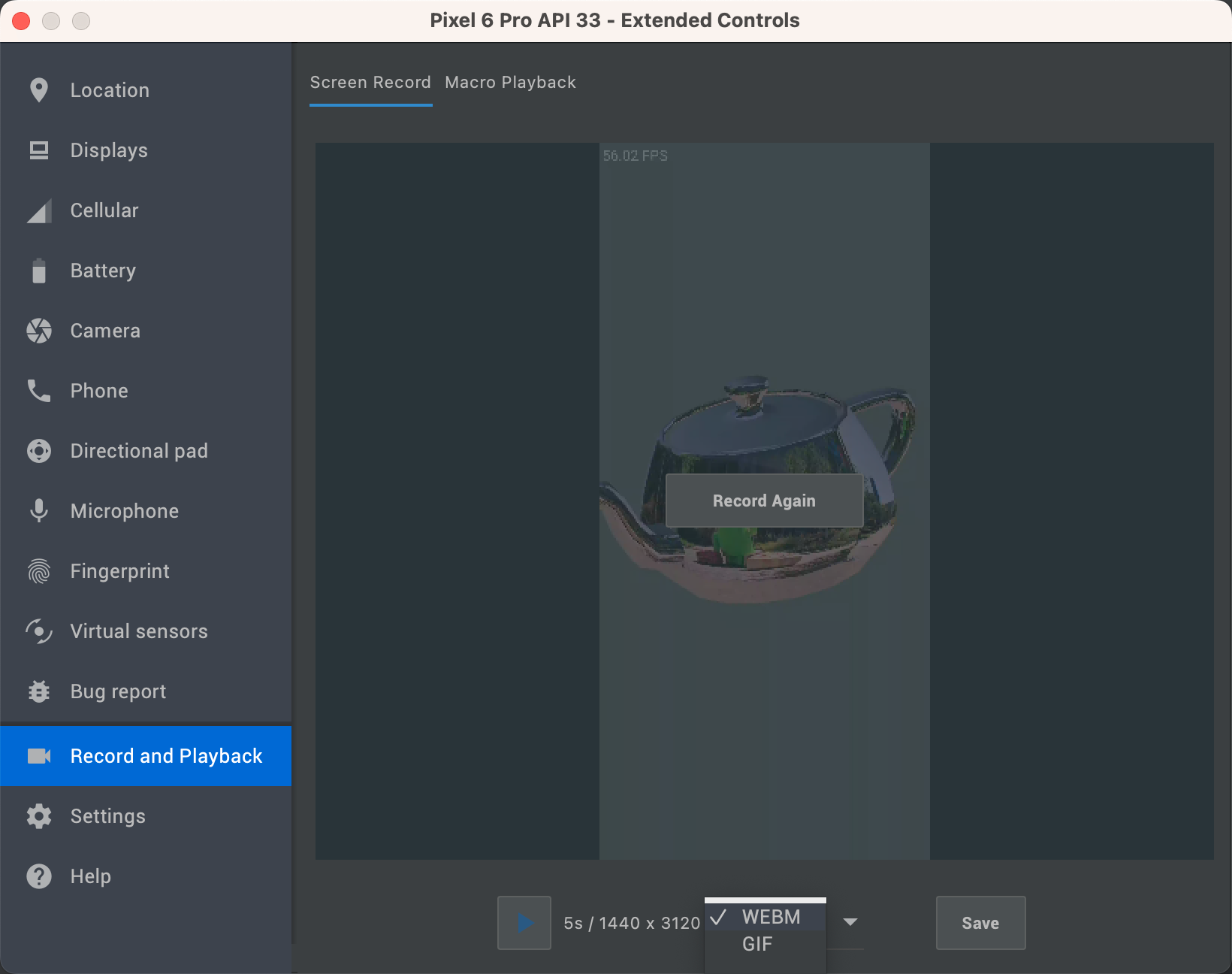Click the Location pin icon

pos(39,90)
